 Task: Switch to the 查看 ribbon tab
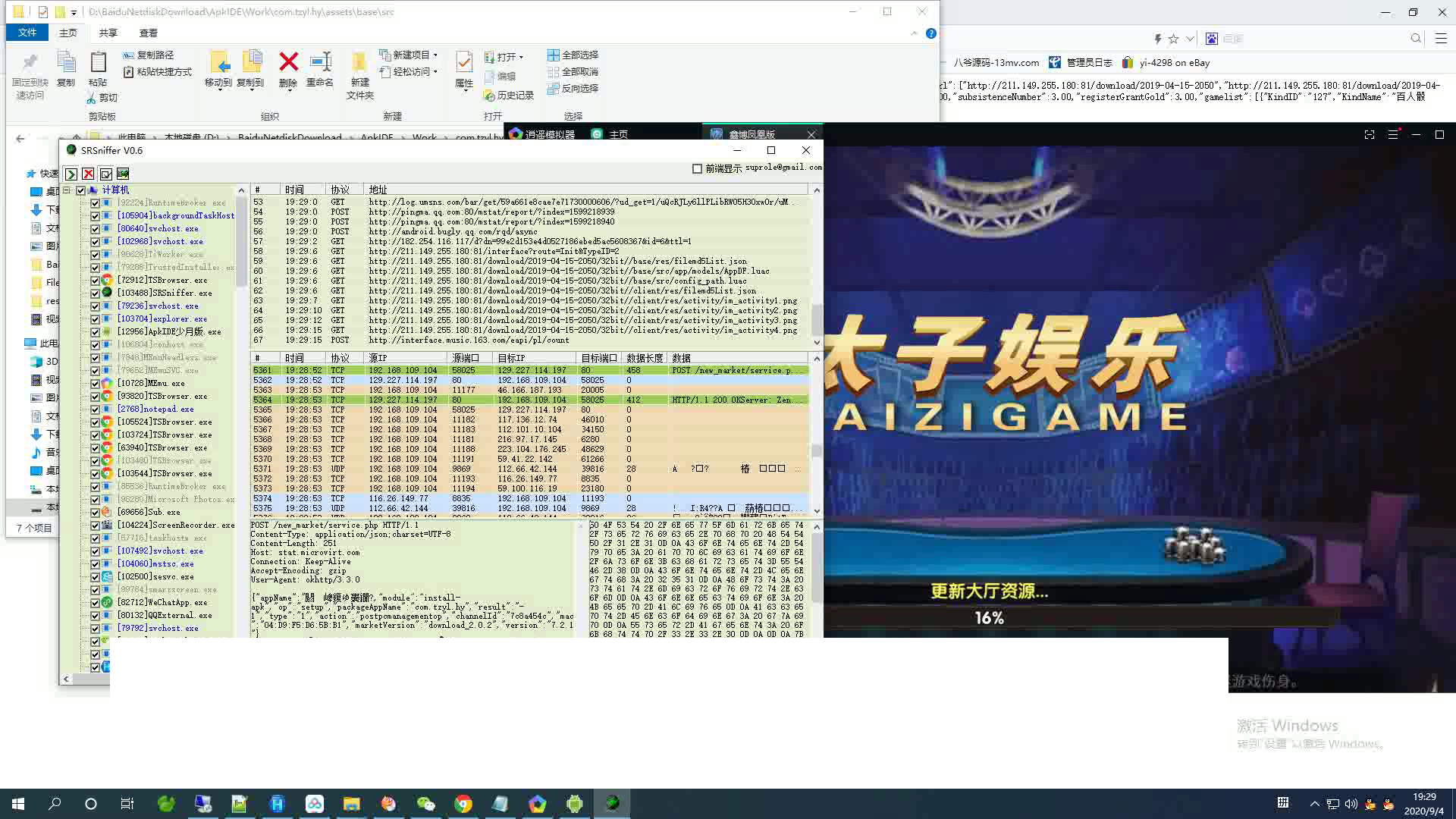coord(148,33)
